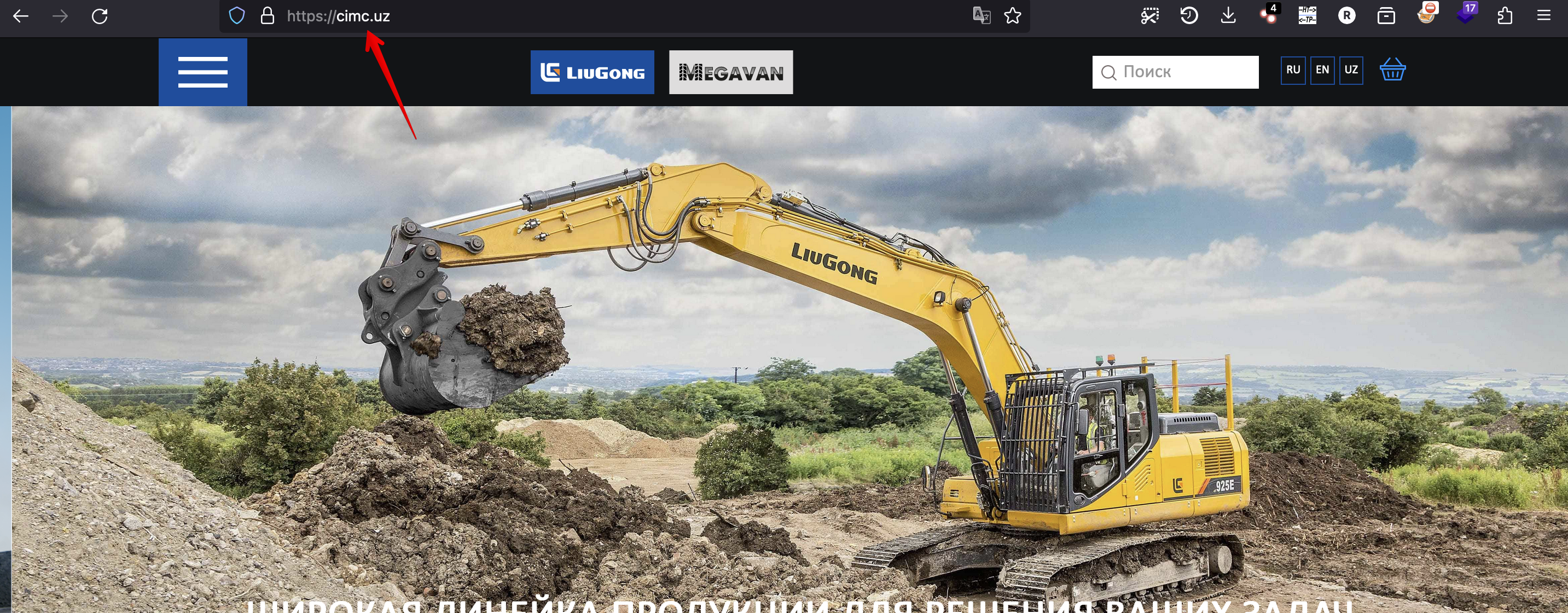Click the shopping basket icon
The image size is (1568, 613).
coord(1392,70)
